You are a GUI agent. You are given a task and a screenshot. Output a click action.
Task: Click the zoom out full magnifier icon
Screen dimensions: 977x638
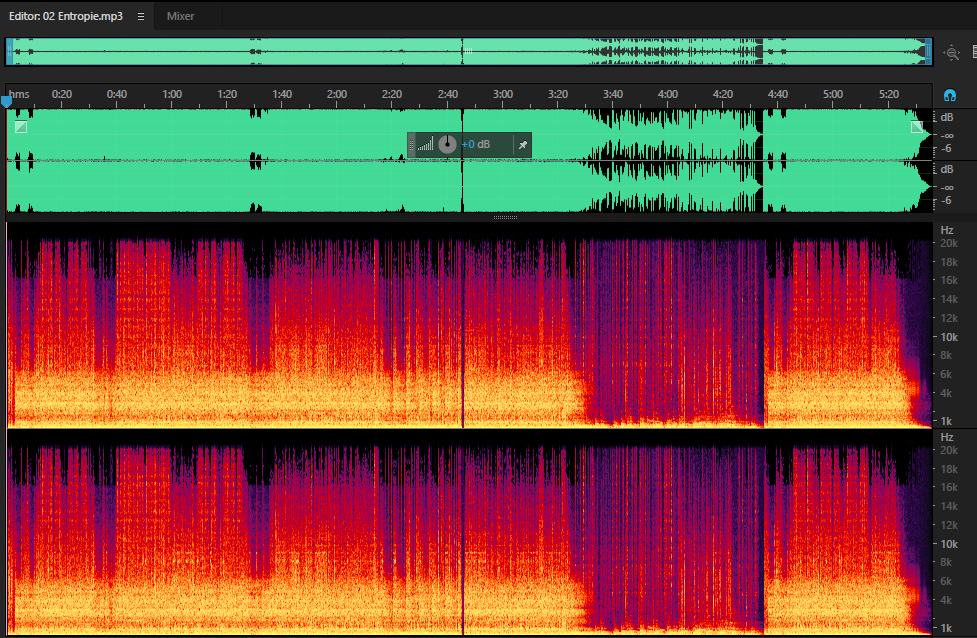951,53
